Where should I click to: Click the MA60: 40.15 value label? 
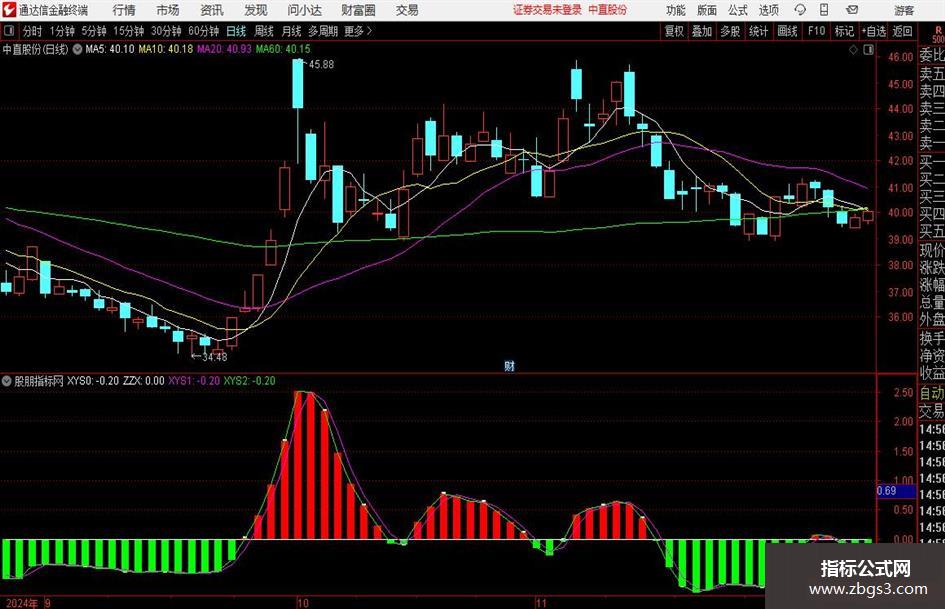(x=283, y=49)
